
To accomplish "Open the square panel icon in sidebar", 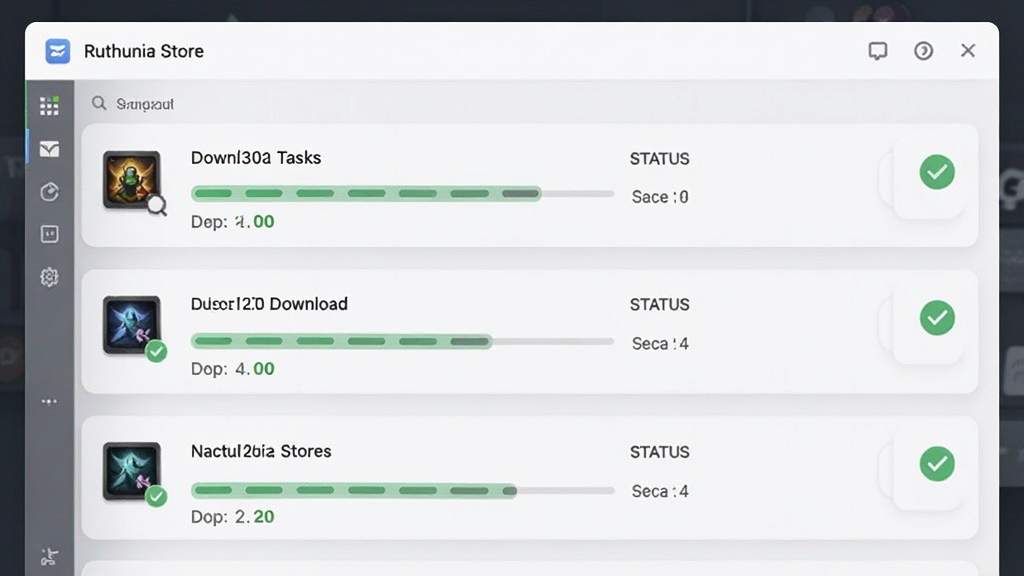I will coord(49,234).
